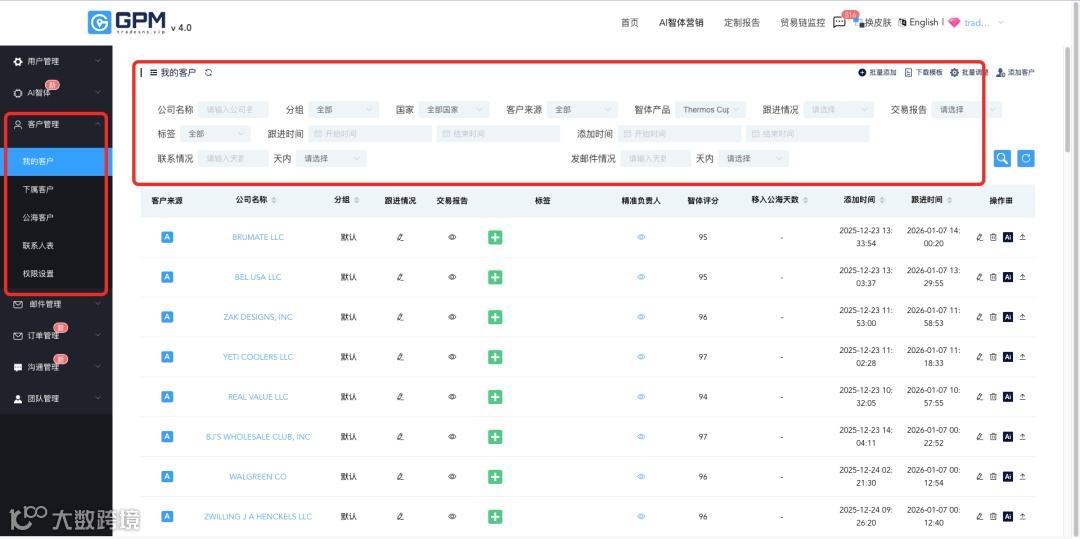This screenshot has width=1080, height=539.
Task: Click the blue reset filters button
Action: pyautogui.click(x=1026, y=158)
